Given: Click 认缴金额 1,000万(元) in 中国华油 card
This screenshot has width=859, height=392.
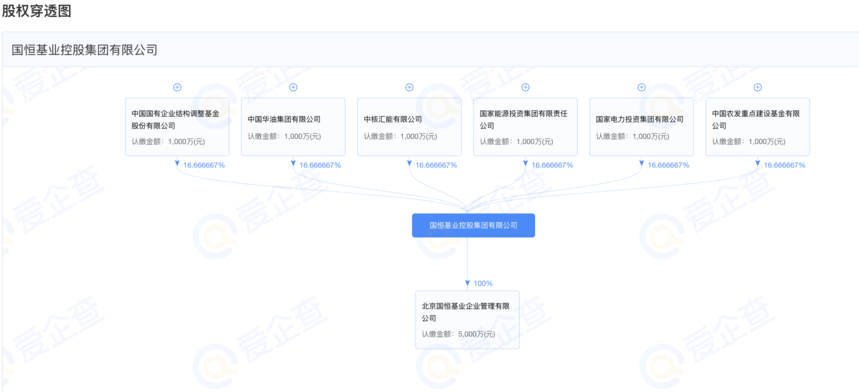Looking at the screenshot, I should (x=284, y=136).
